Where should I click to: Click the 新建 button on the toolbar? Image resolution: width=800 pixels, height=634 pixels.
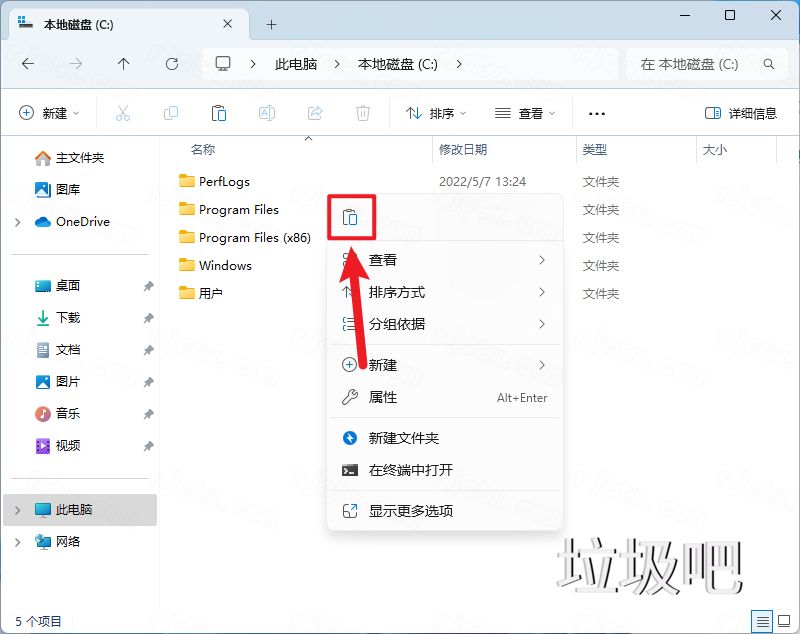click(x=49, y=112)
